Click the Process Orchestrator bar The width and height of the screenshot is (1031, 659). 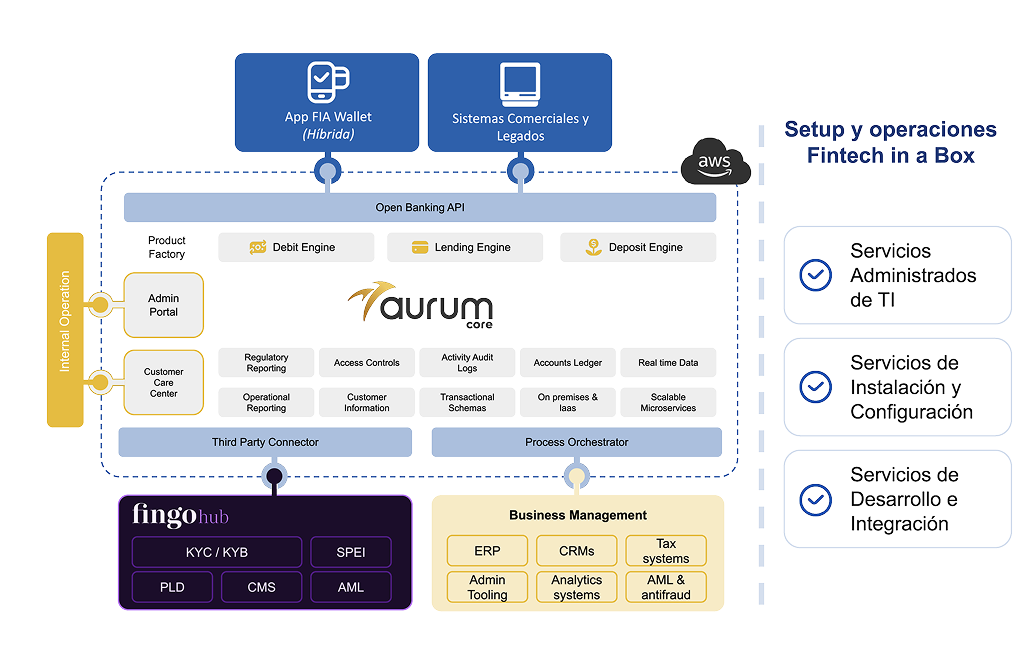coord(577,442)
